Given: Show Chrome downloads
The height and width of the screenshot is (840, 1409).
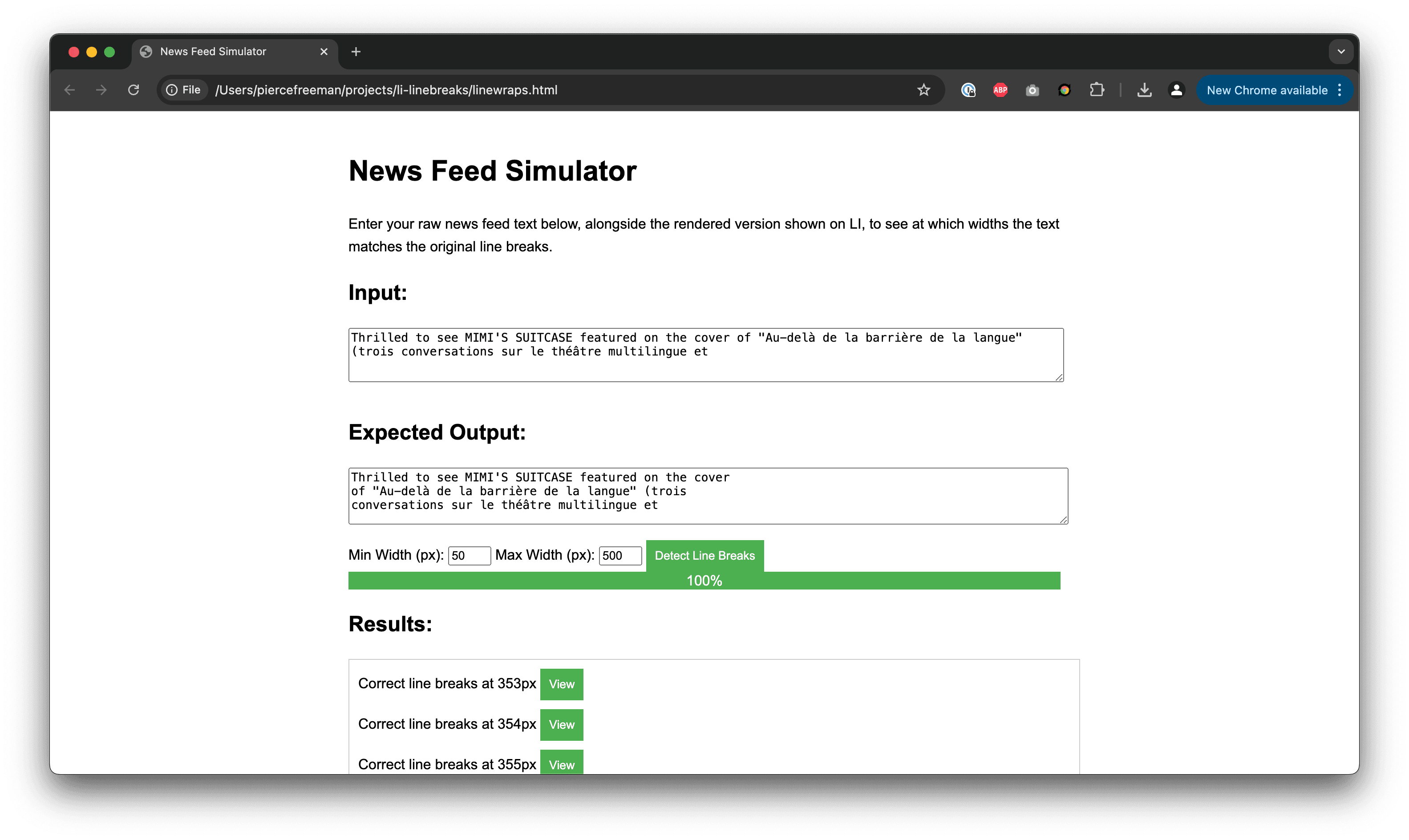Looking at the screenshot, I should 1145,90.
